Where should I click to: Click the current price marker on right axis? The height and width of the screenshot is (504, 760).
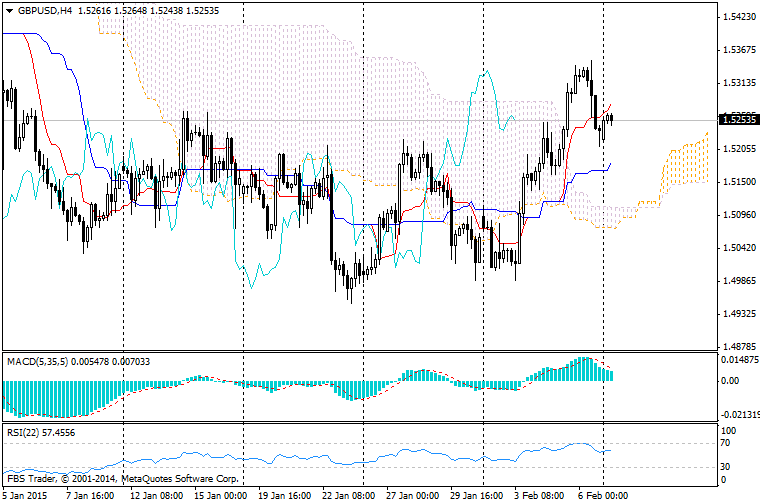pos(736,120)
